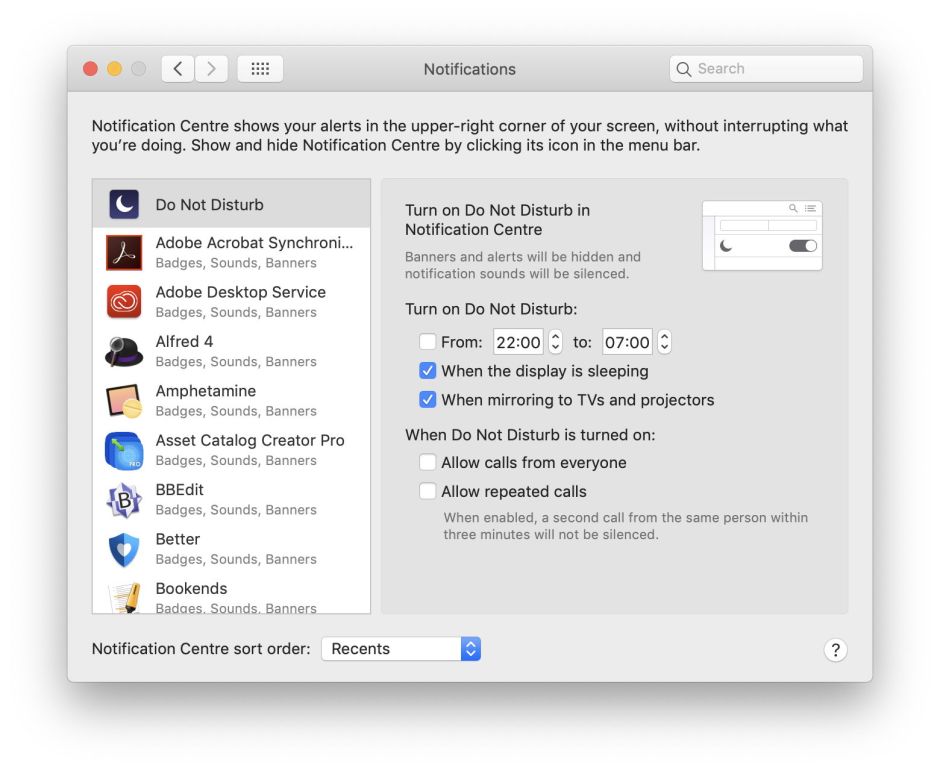This screenshot has height=771, width=940.
Task: Uncheck When the display is sleeping
Action: point(428,371)
